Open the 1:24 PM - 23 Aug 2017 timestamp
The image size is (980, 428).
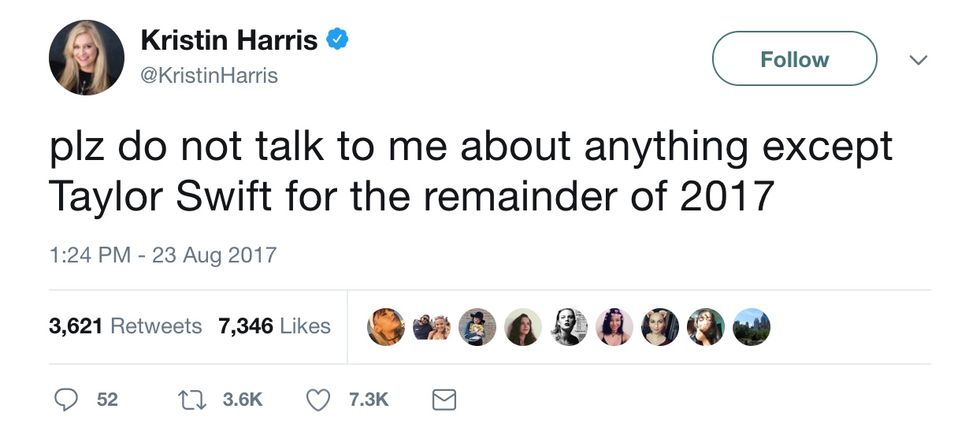[x=162, y=256]
